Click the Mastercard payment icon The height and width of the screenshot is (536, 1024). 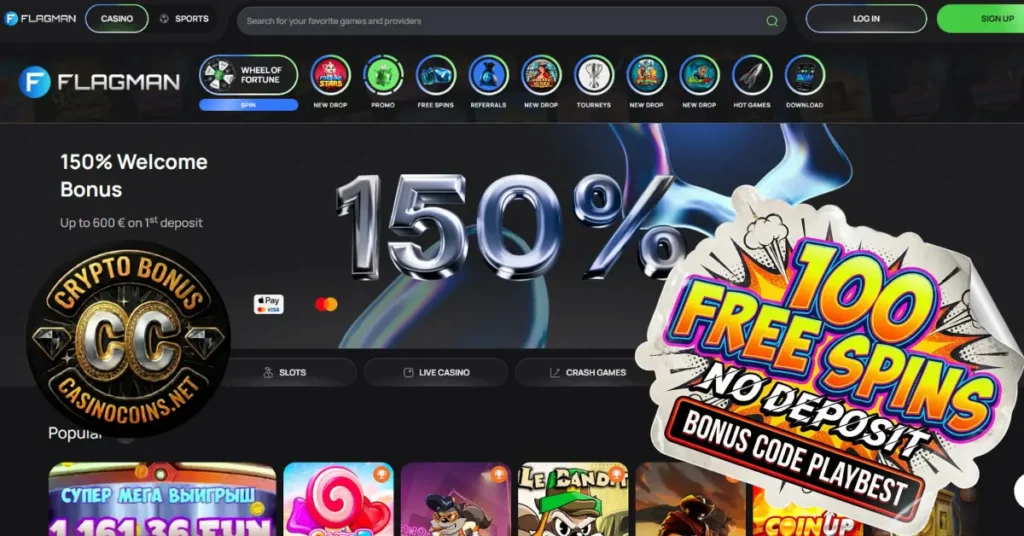click(326, 304)
